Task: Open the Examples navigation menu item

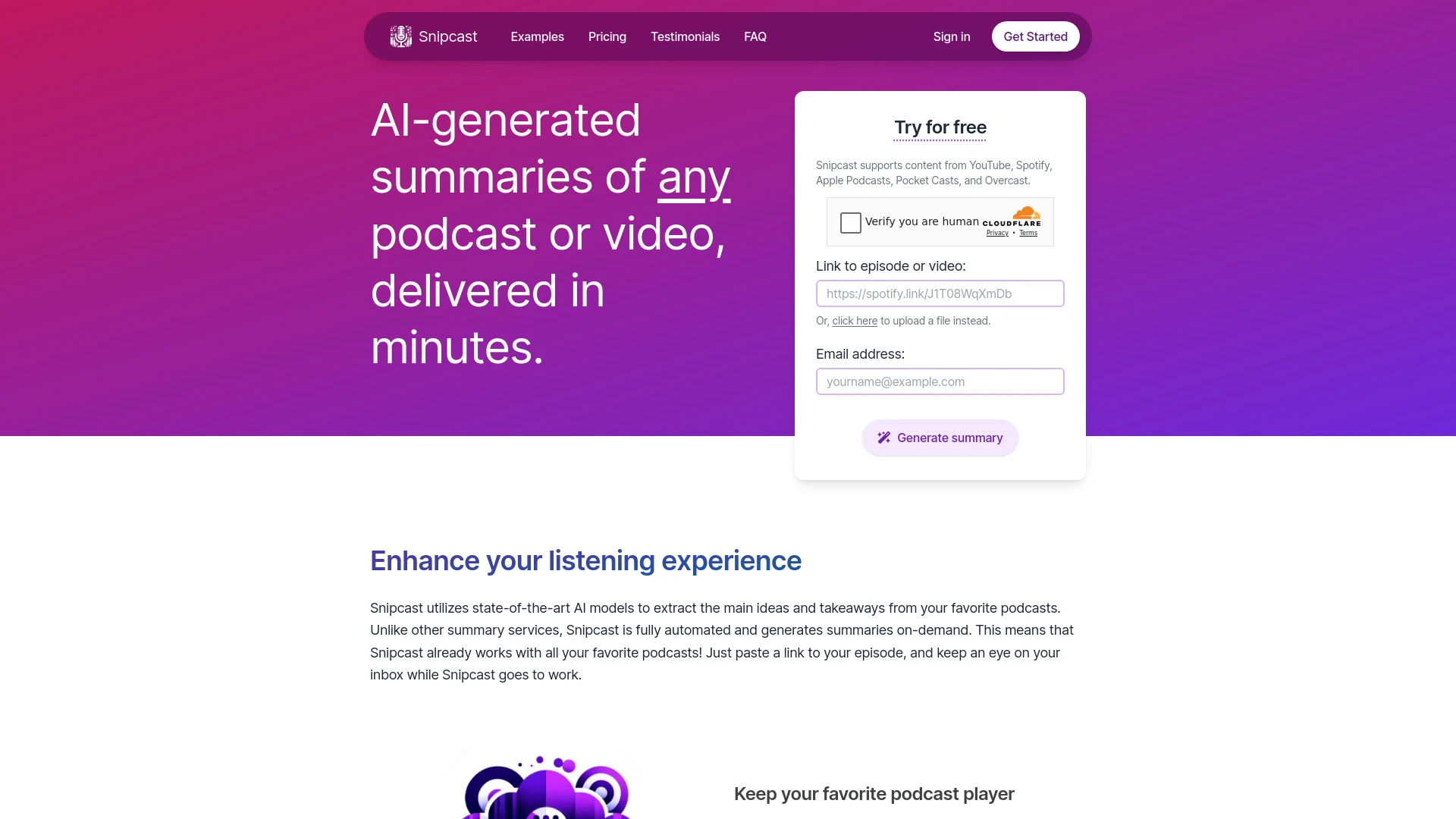Action: (537, 36)
